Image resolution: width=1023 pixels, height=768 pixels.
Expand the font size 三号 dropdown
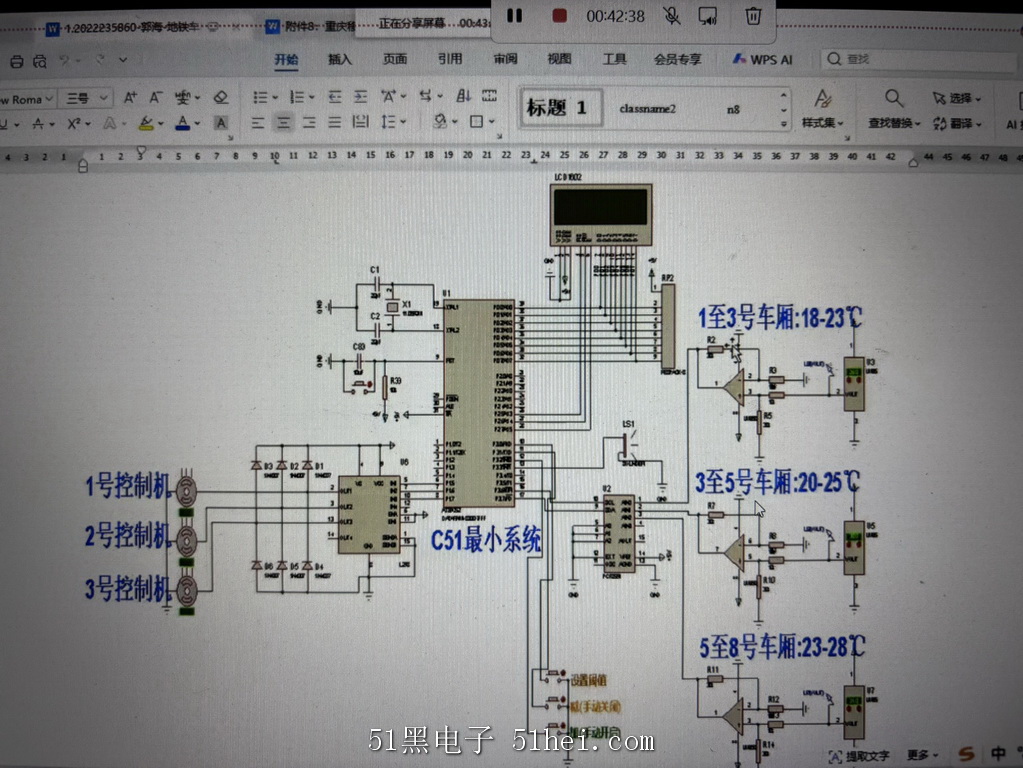[104, 99]
